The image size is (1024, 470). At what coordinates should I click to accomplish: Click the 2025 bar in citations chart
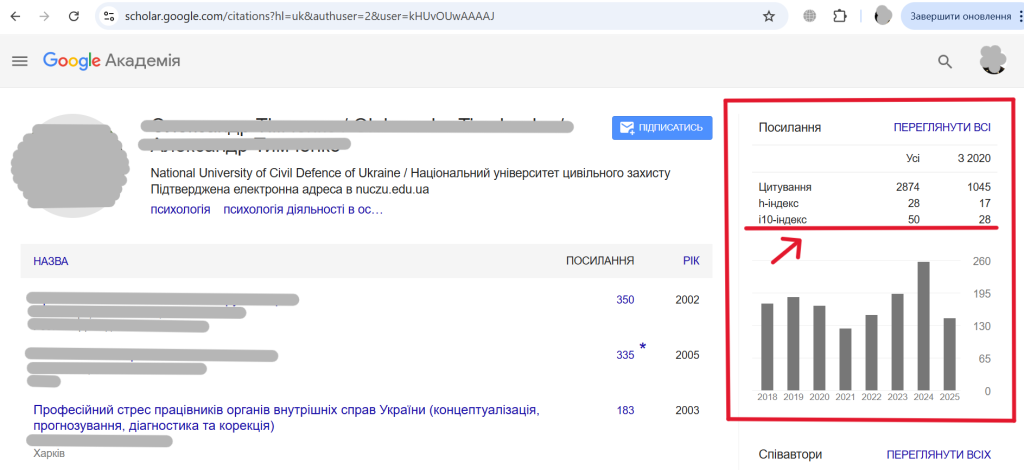949,354
